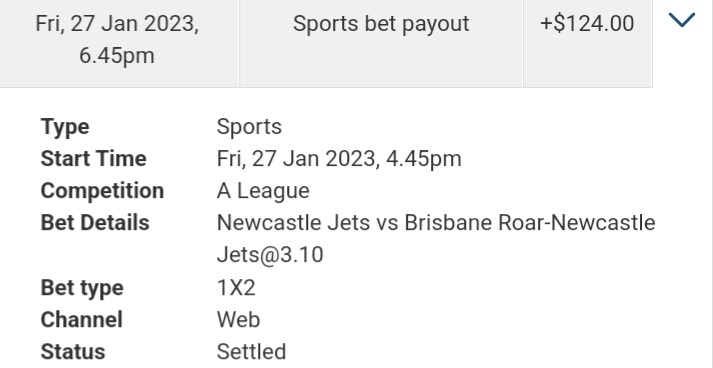
Task: Click the Bet Details label
Action: pos(95,223)
